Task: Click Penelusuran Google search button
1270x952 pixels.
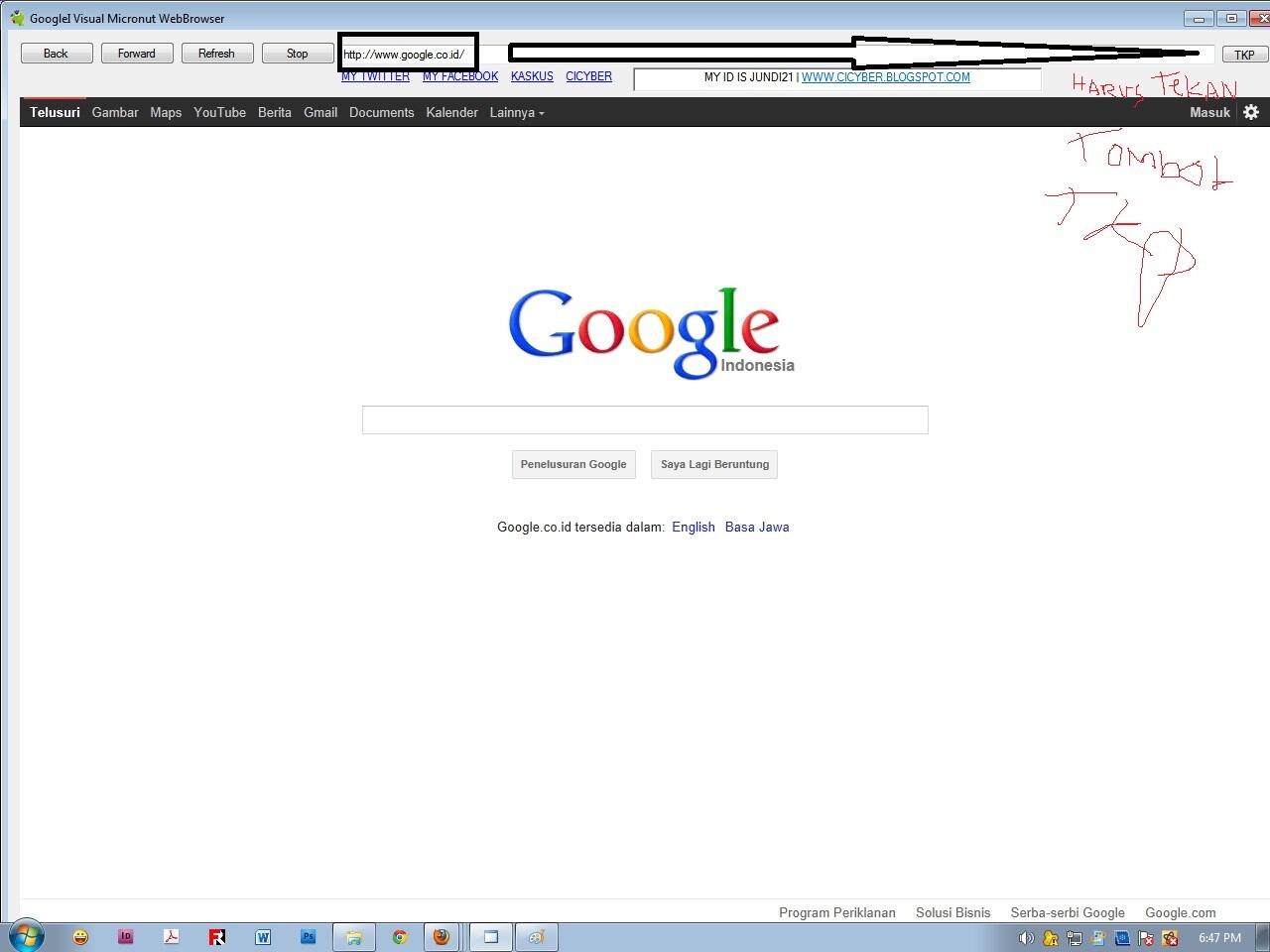Action: coord(573,464)
